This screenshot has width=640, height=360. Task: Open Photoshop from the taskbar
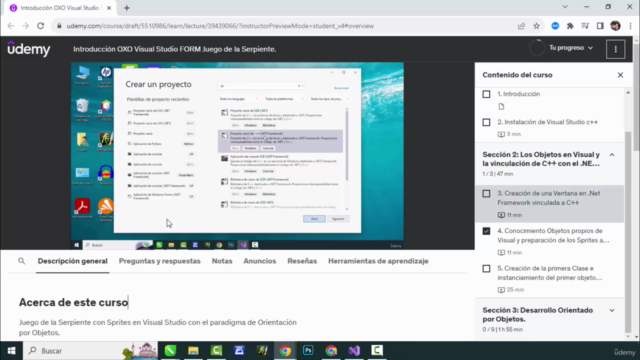308,351
